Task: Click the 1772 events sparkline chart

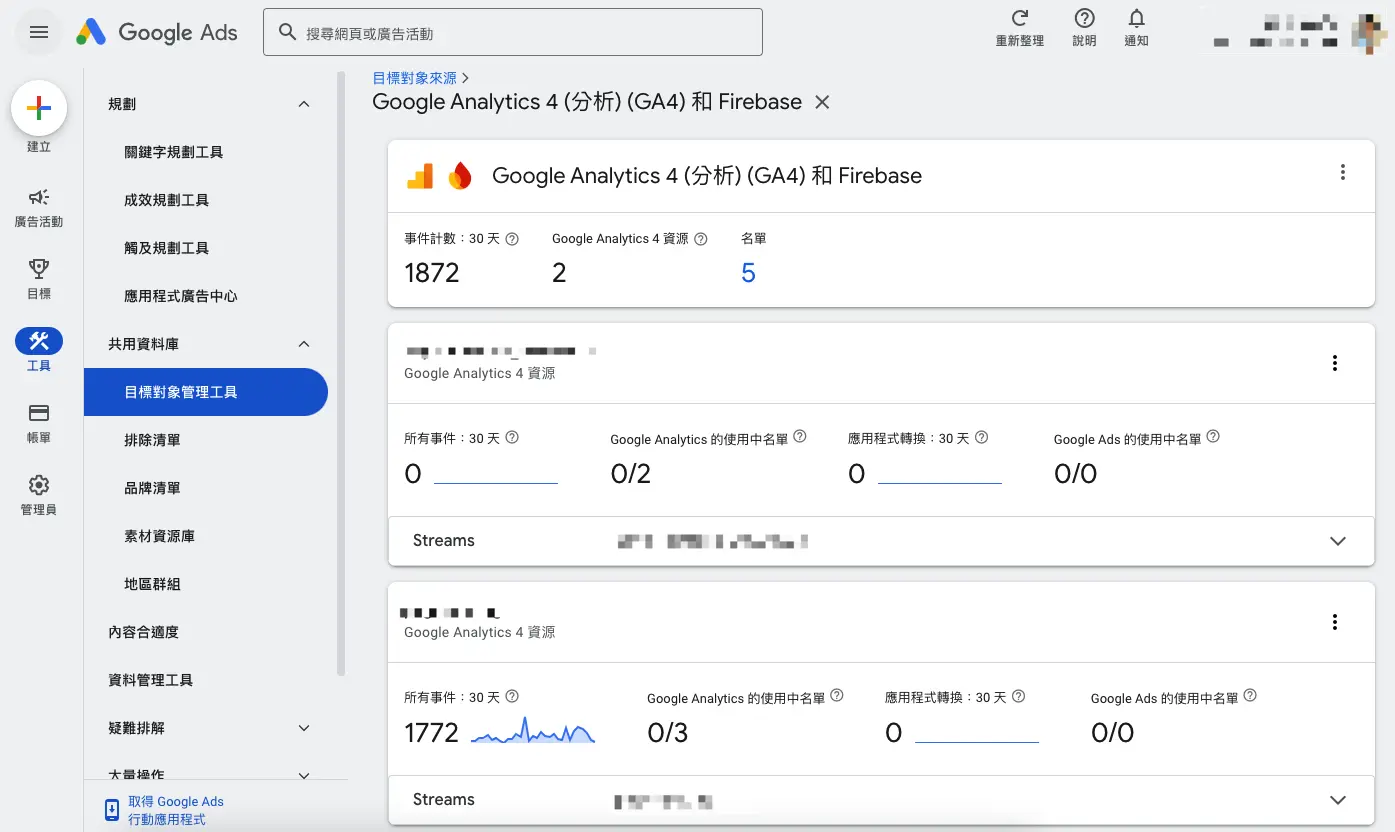Action: click(533, 731)
